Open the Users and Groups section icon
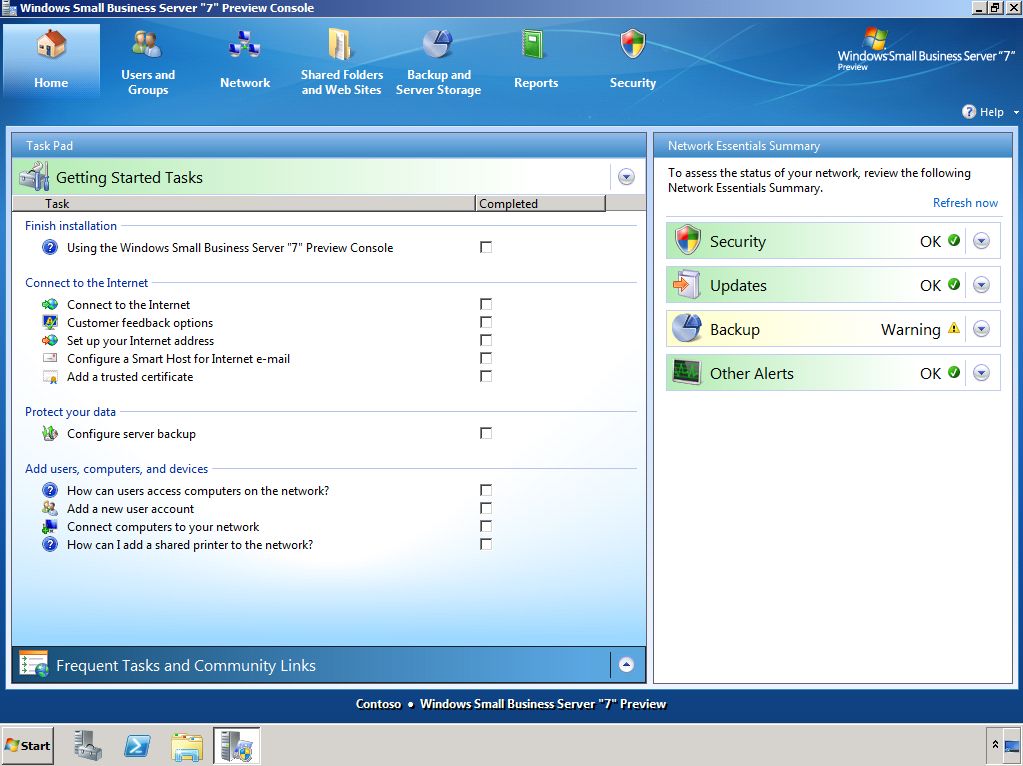Viewport: 1023px width, 766px height. coord(147,45)
